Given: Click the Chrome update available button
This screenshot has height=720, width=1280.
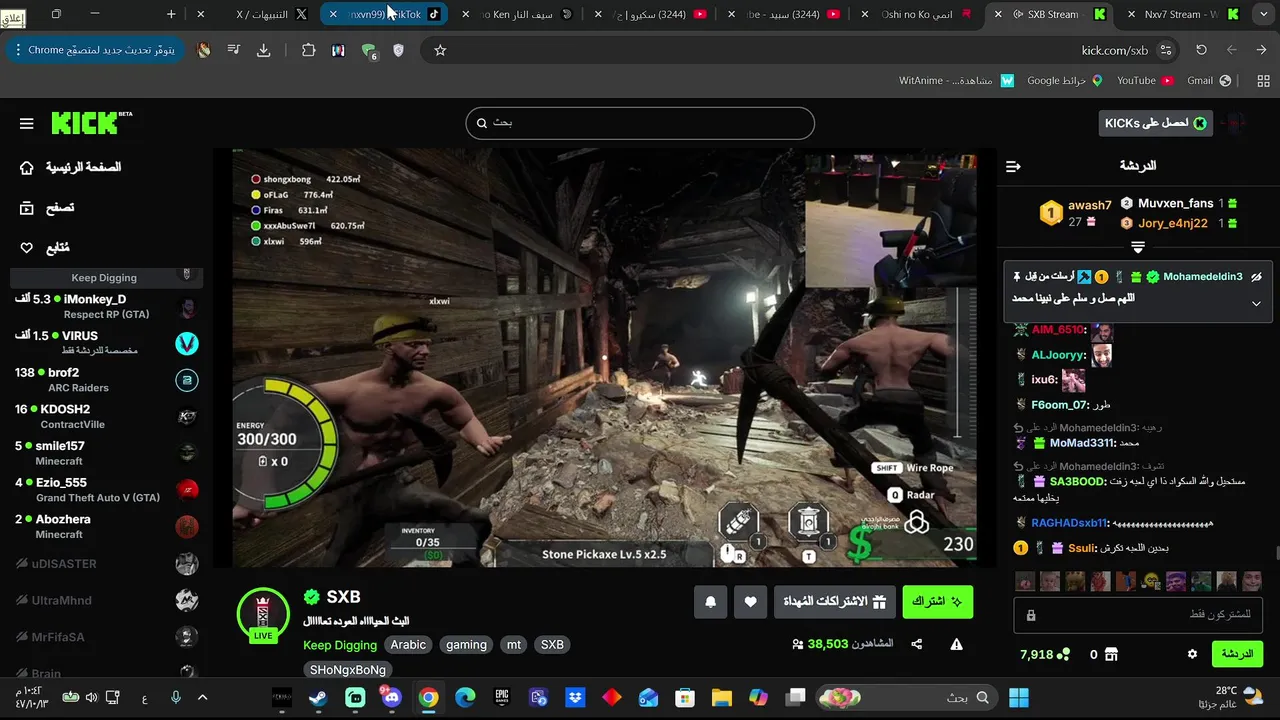Looking at the screenshot, I should point(95,50).
